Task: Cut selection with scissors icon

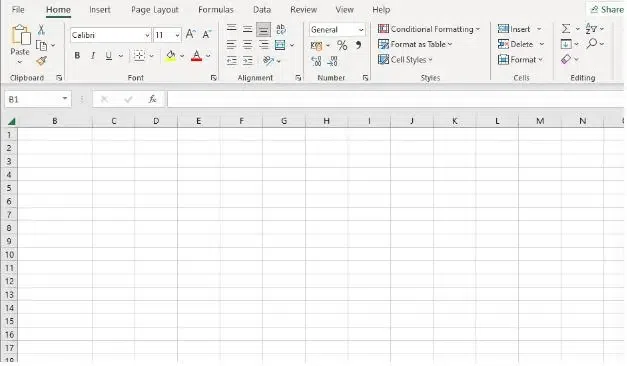Action: tap(41, 30)
